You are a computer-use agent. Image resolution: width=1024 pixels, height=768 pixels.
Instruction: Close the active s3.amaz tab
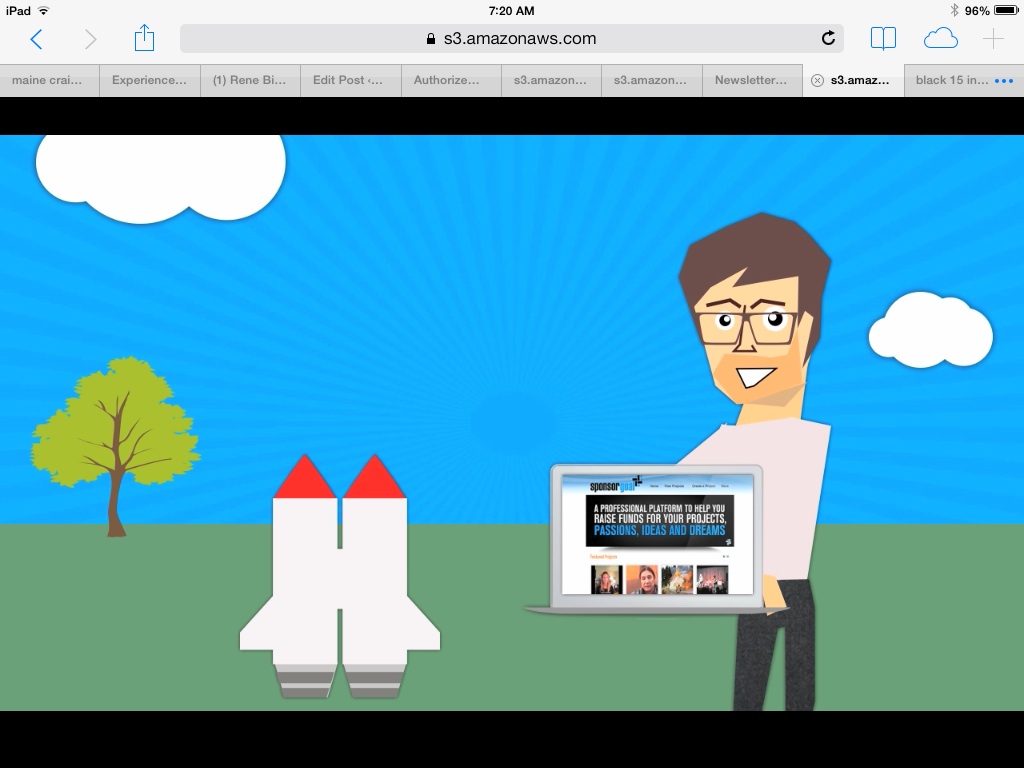click(817, 81)
